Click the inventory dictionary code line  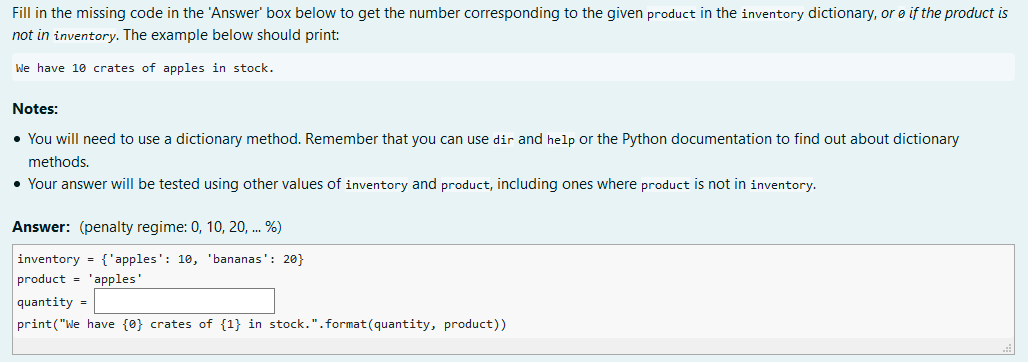click(161, 259)
